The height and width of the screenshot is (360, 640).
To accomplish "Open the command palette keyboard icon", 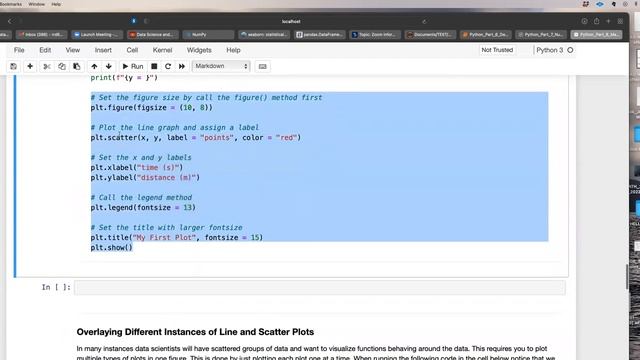I will coord(262,66).
